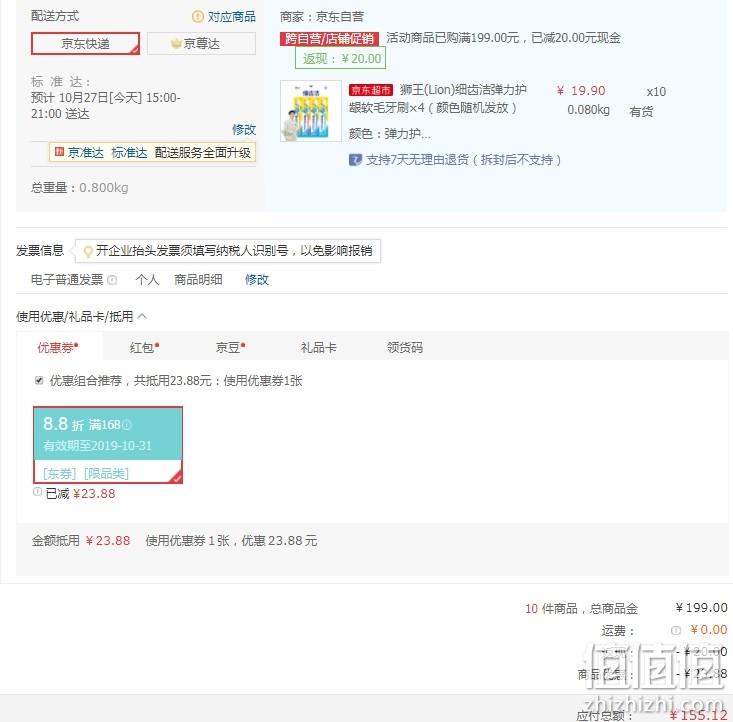
Task: Click 修改 in invoice info row
Action: pyautogui.click(x=257, y=280)
